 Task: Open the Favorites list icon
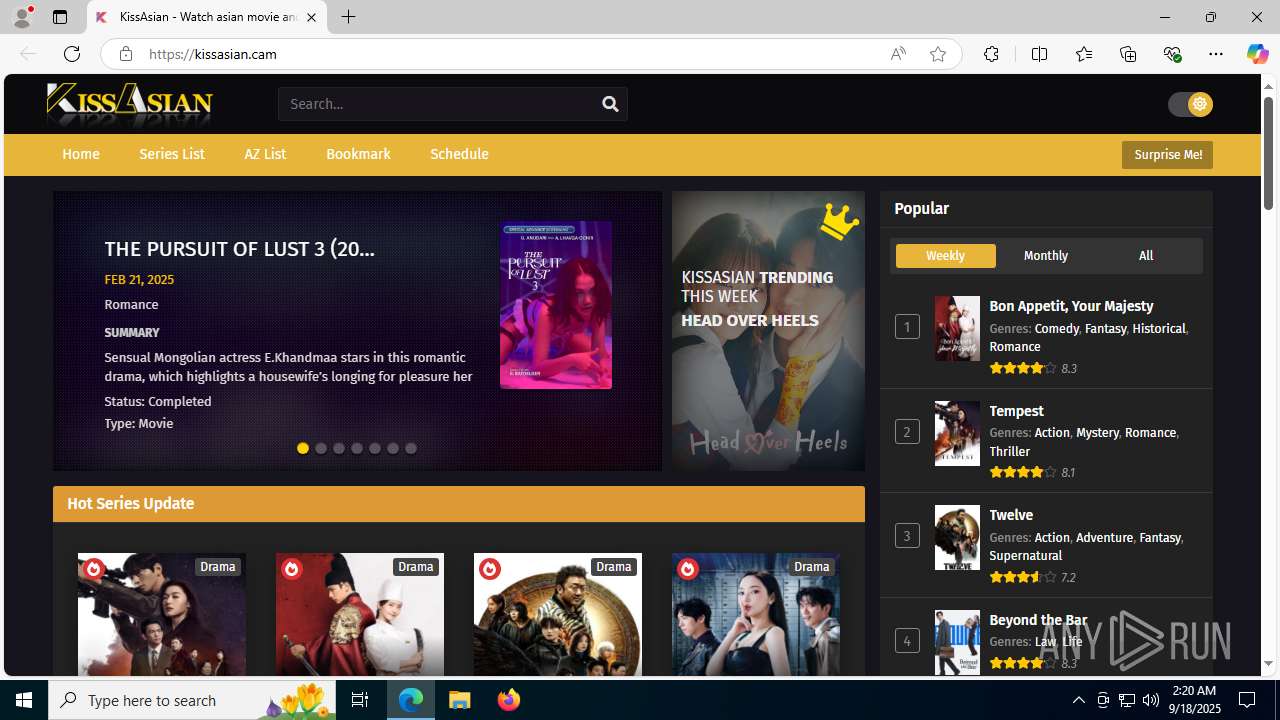coord(1083,54)
